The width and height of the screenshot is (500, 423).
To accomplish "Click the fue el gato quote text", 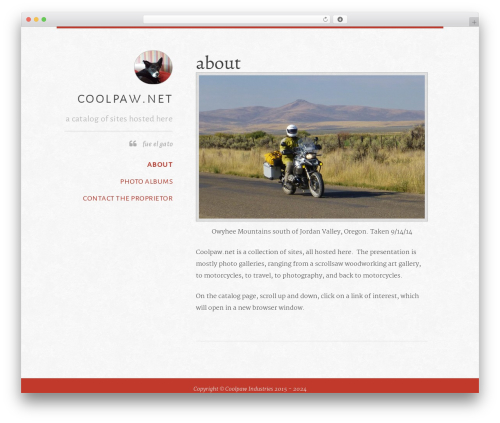I will coord(158,144).
